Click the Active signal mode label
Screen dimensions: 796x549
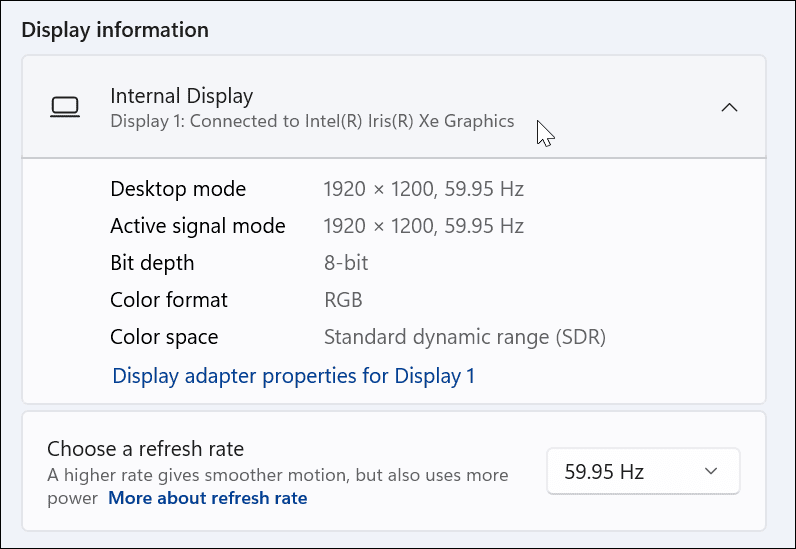point(198,226)
